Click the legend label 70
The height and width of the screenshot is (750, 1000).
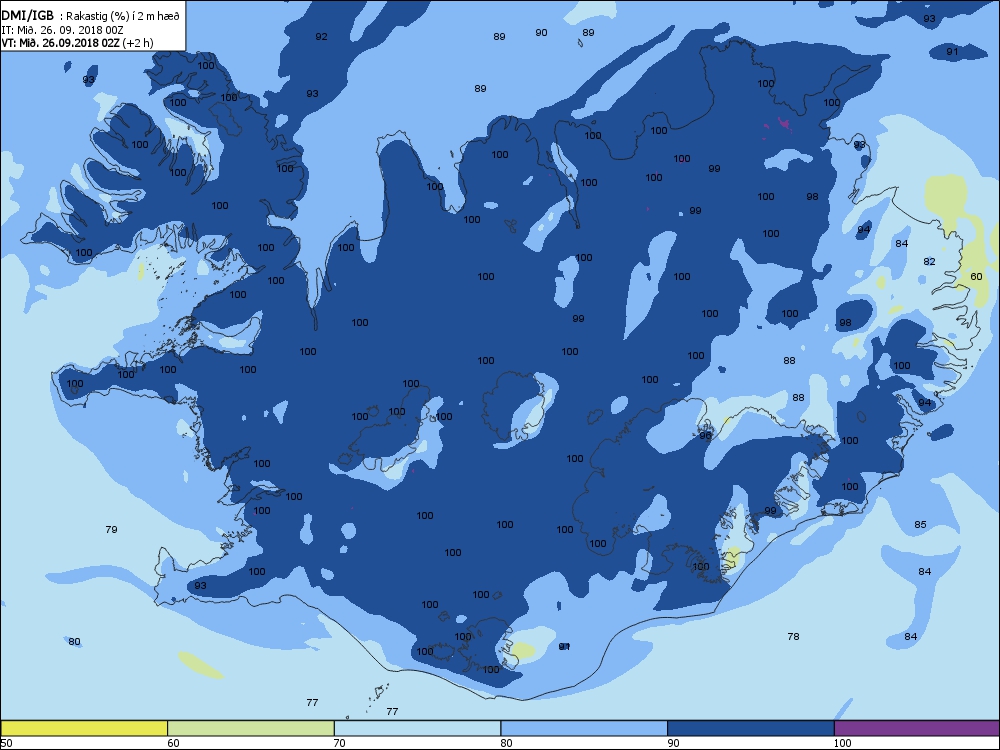[x=340, y=743]
